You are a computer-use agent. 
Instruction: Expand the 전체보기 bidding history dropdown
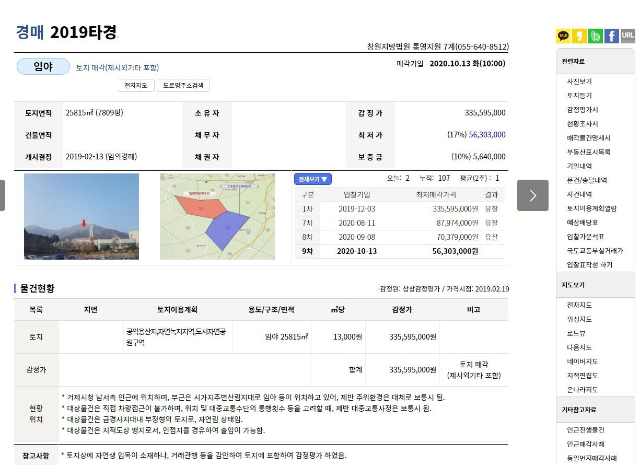[x=313, y=179]
